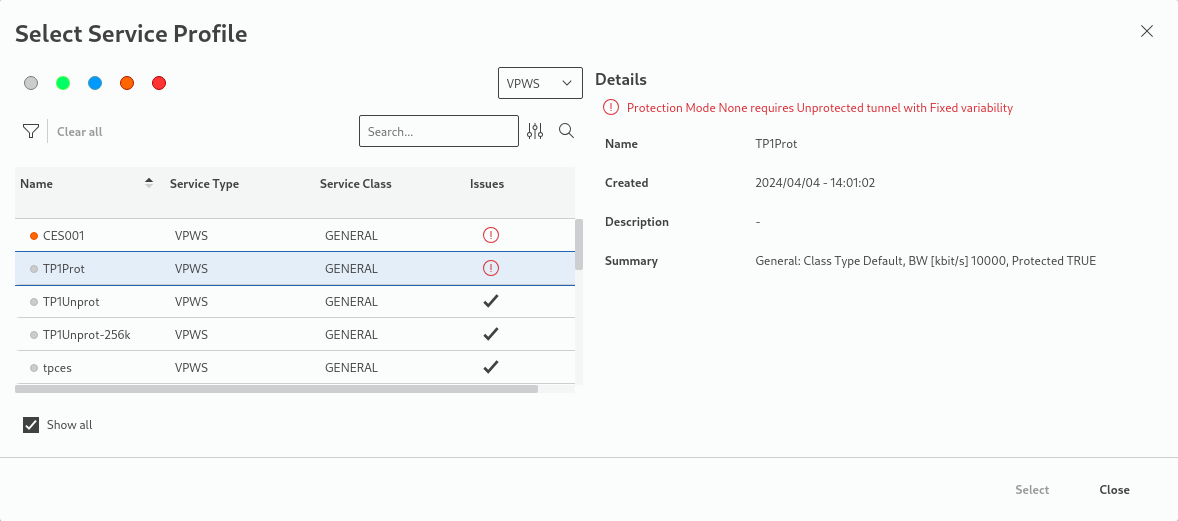Toggle the red status color filter
Viewport: 1178px width, 521px height.
pyautogui.click(x=159, y=83)
